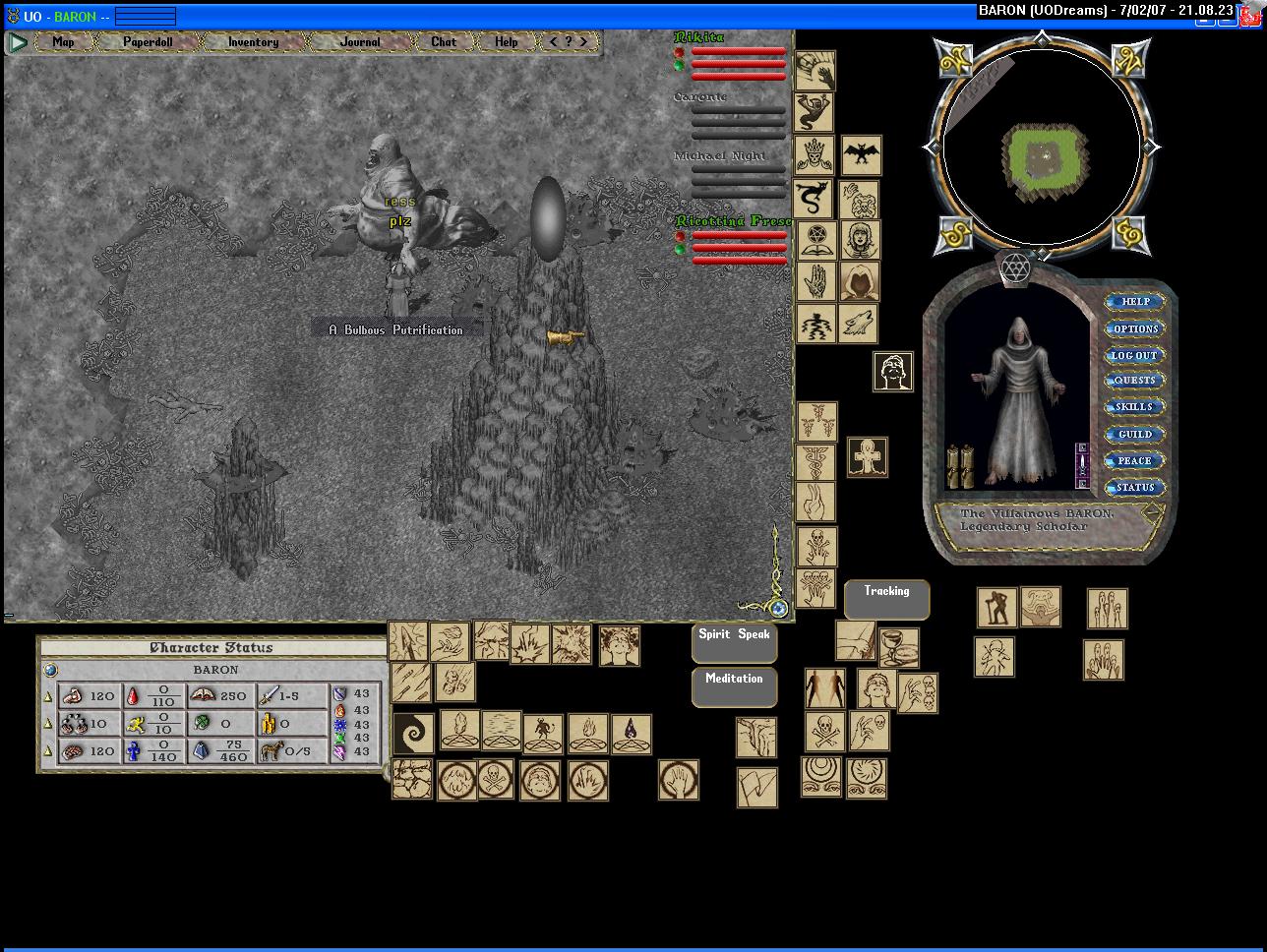
Task: Click the chalice and bowl spell icon
Action: pyautogui.click(x=898, y=647)
